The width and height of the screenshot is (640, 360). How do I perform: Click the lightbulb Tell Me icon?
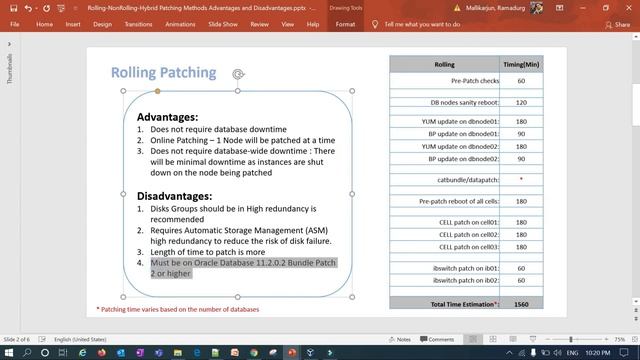coord(375,24)
